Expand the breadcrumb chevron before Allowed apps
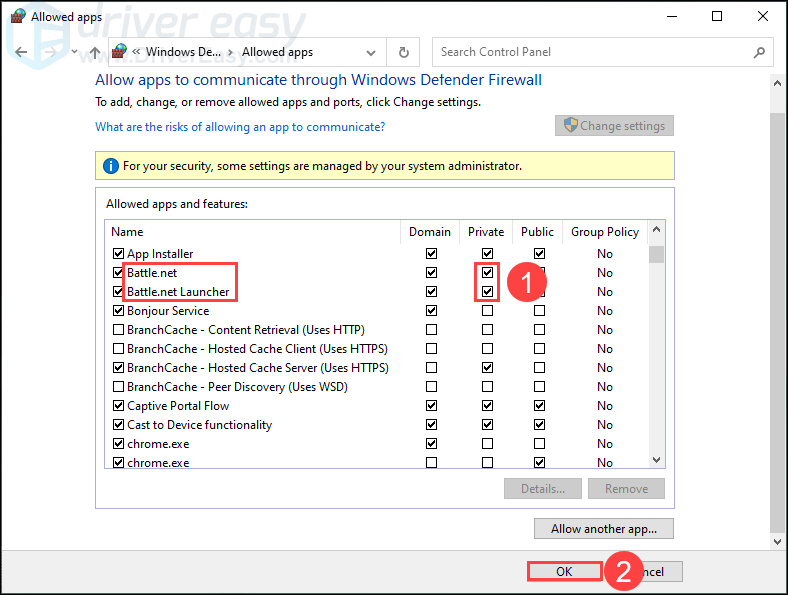 [232, 52]
